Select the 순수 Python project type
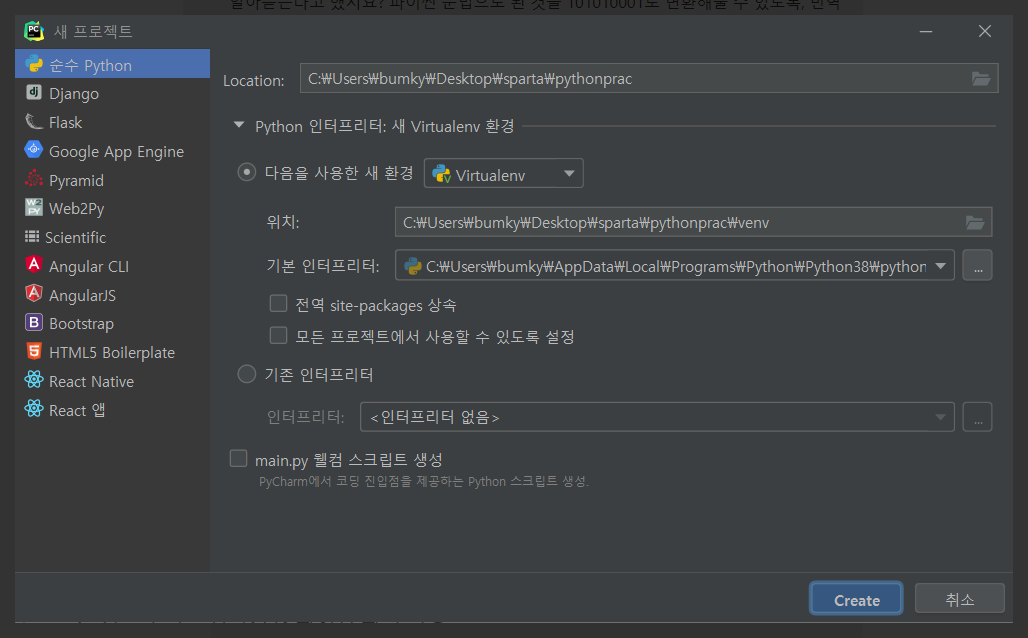 coord(112,64)
